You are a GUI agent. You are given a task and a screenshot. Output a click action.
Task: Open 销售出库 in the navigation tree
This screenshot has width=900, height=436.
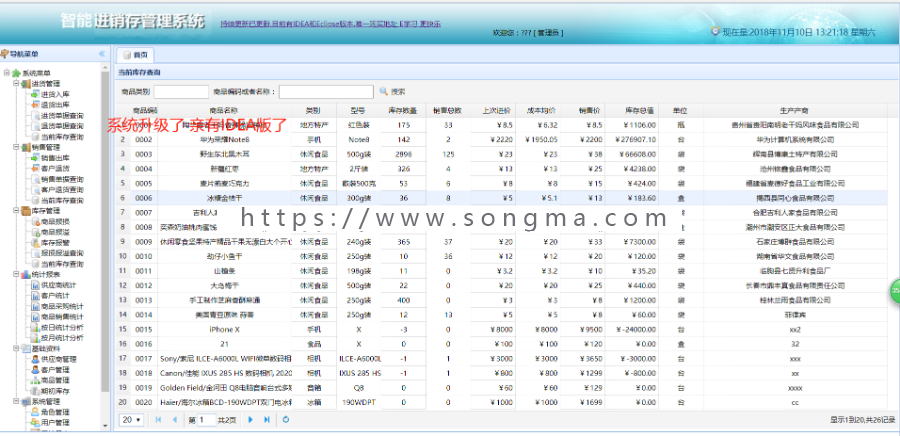(x=56, y=158)
